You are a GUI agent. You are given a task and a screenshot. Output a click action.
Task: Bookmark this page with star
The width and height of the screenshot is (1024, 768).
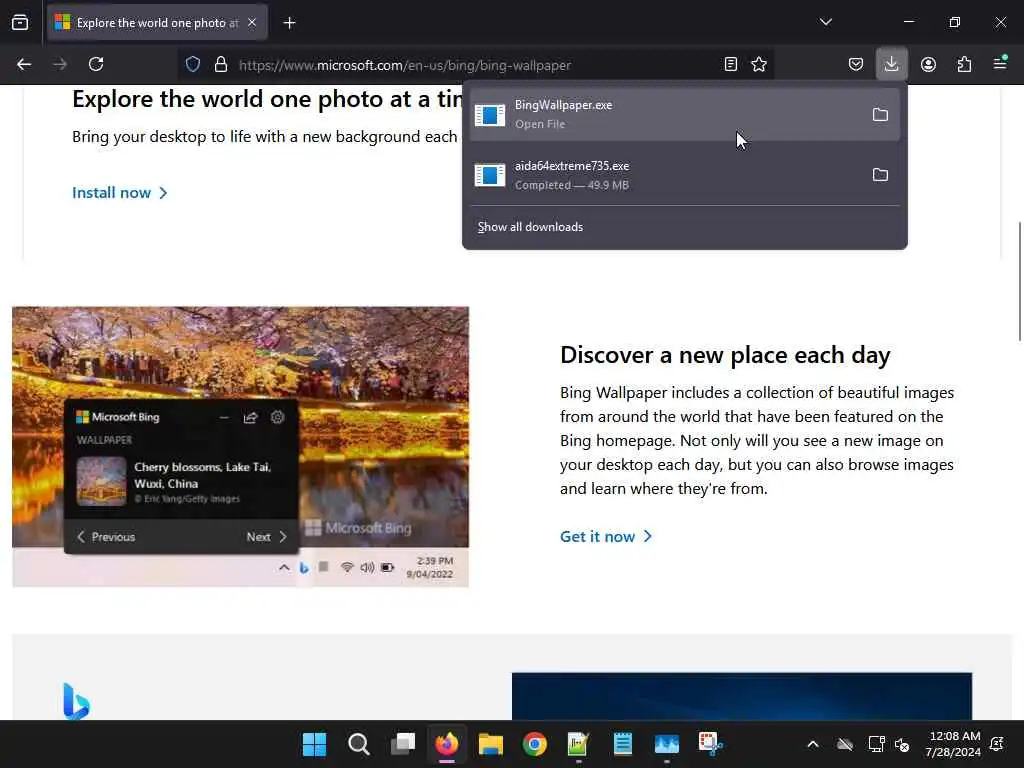(759, 65)
